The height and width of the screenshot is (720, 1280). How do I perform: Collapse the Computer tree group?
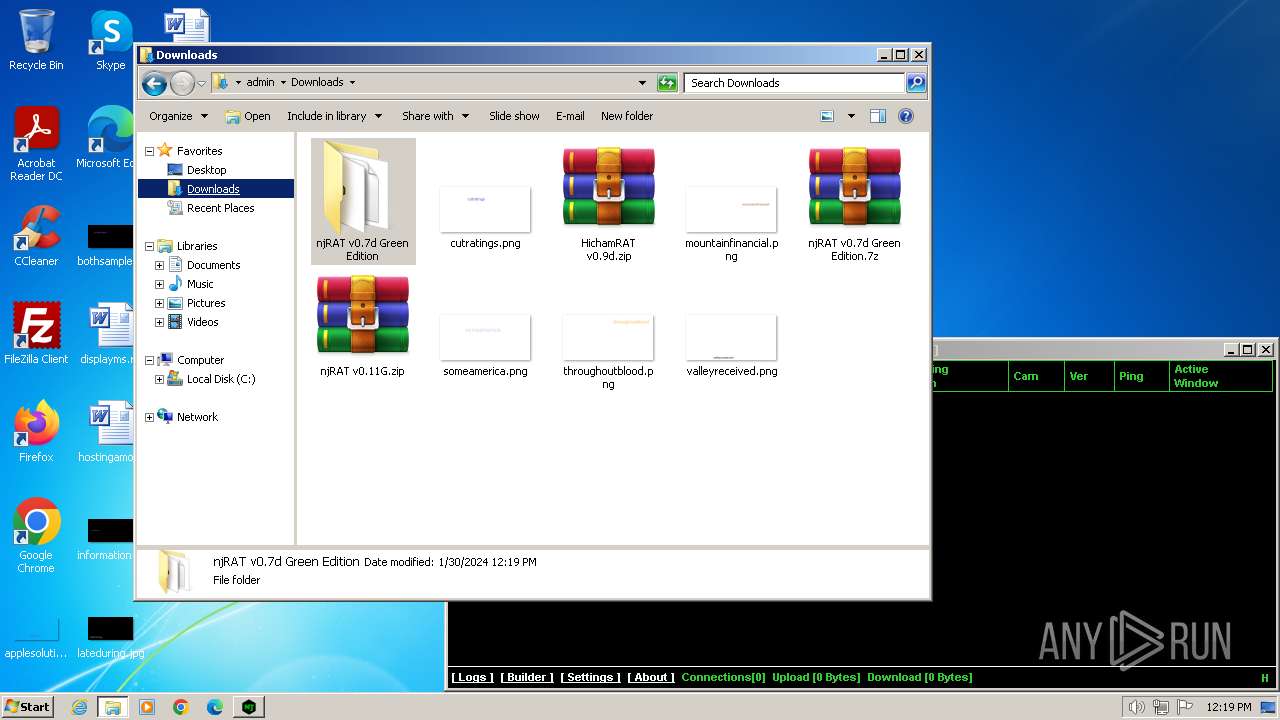pyautogui.click(x=150, y=360)
